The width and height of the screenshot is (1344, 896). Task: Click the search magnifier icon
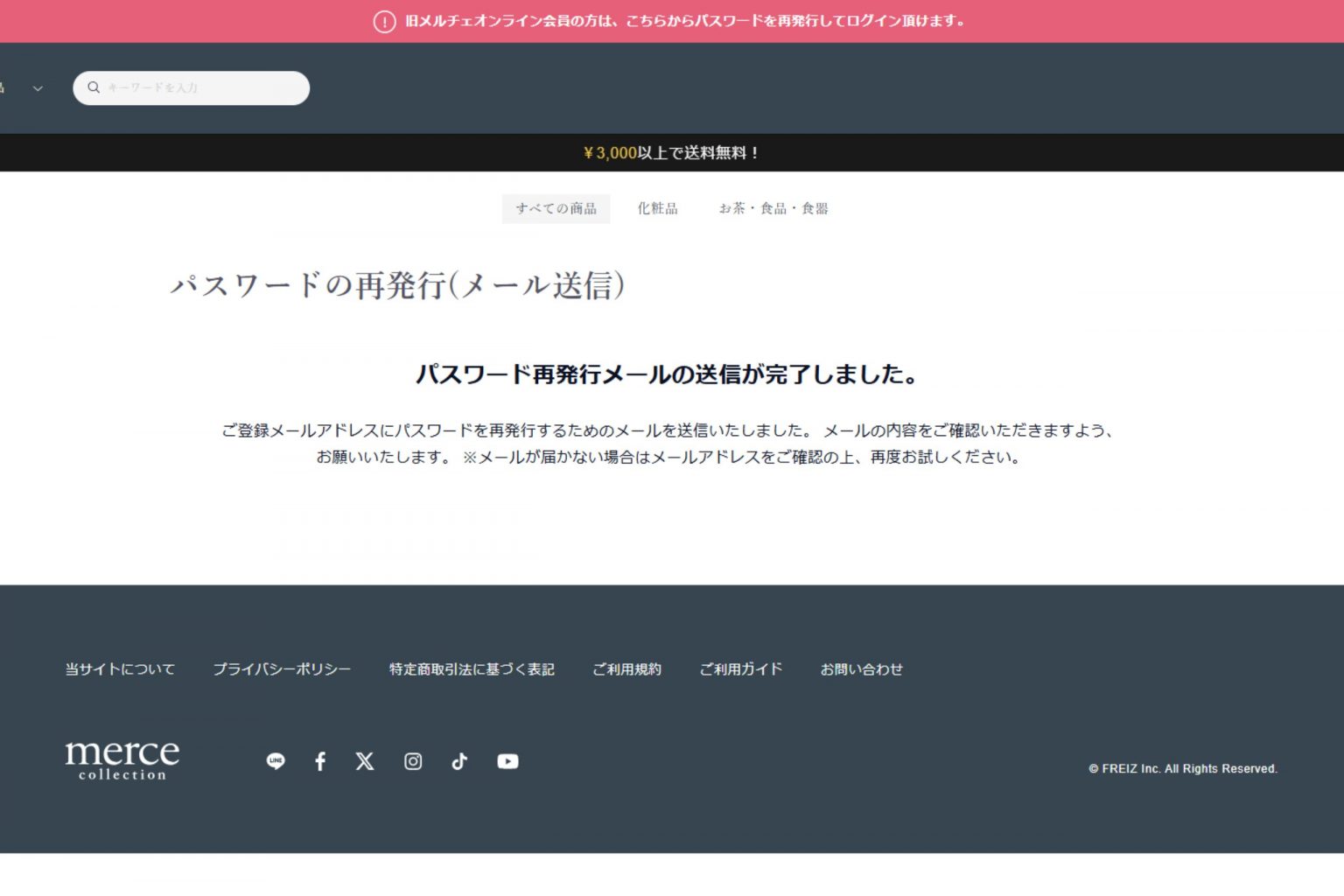pos(94,87)
